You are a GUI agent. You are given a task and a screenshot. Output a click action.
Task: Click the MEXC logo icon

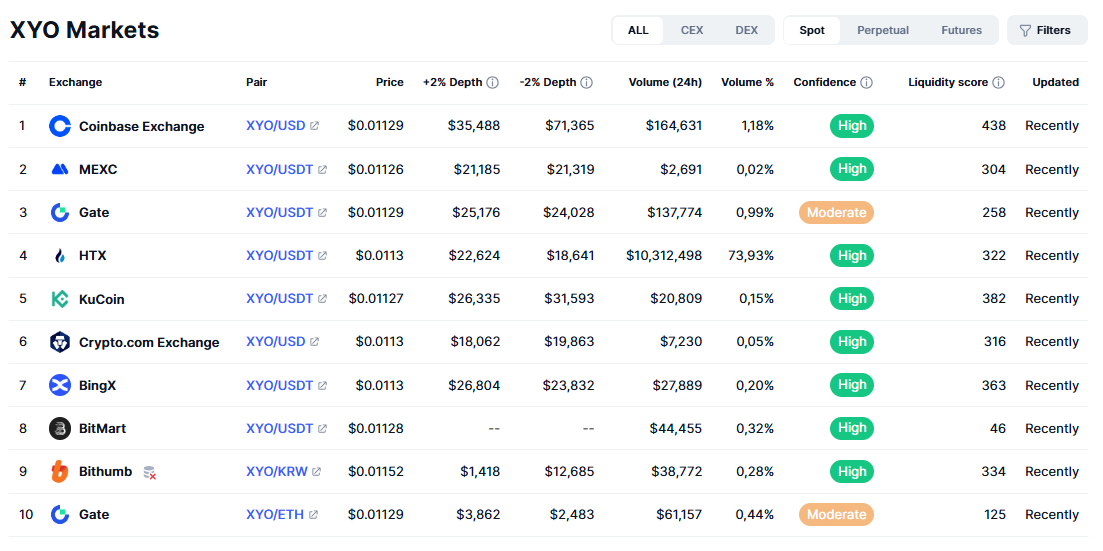click(x=60, y=169)
